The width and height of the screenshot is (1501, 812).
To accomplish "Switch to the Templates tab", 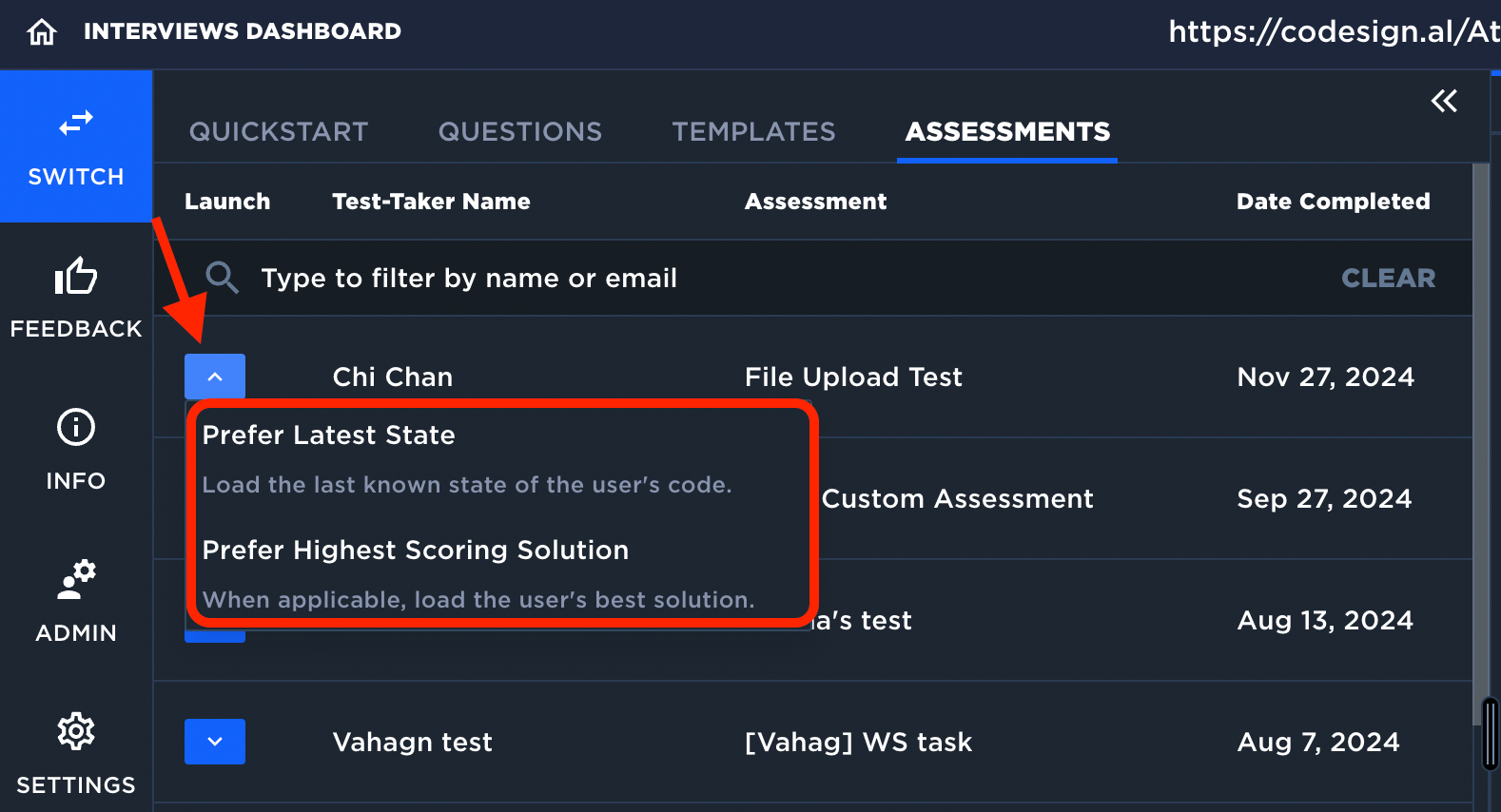I will [753, 131].
